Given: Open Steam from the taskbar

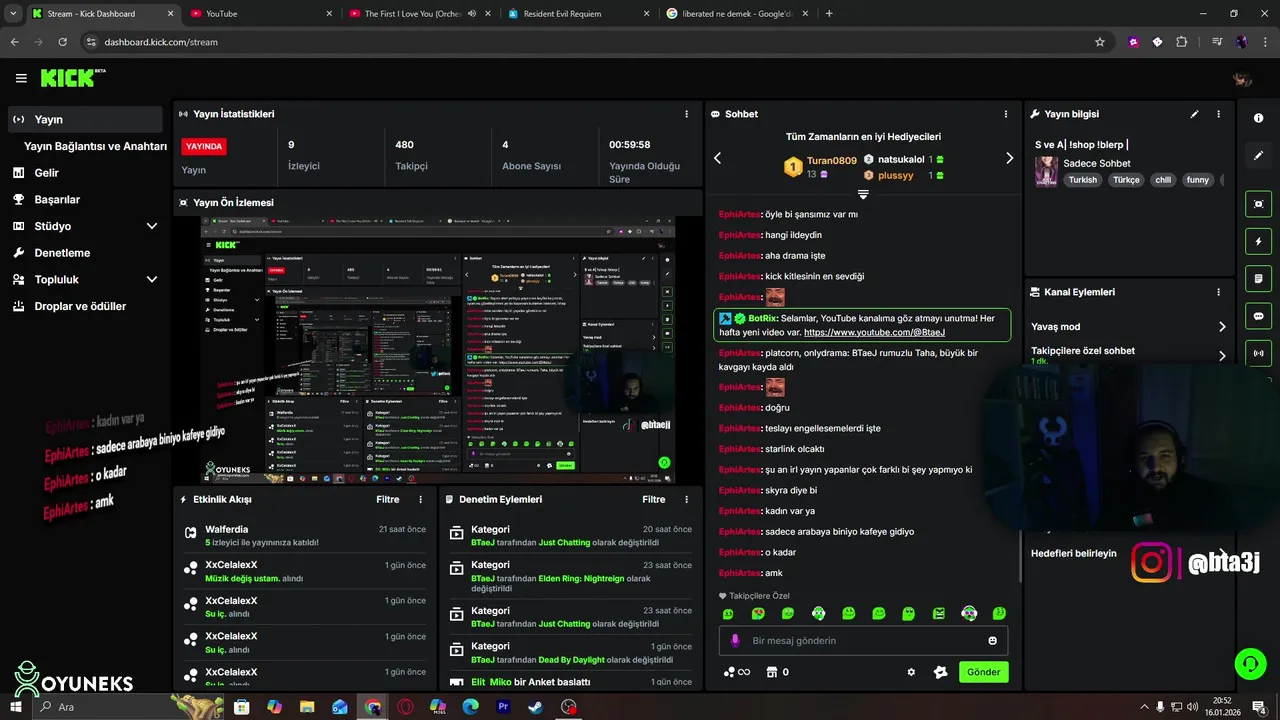Looking at the screenshot, I should pyautogui.click(x=536, y=706).
